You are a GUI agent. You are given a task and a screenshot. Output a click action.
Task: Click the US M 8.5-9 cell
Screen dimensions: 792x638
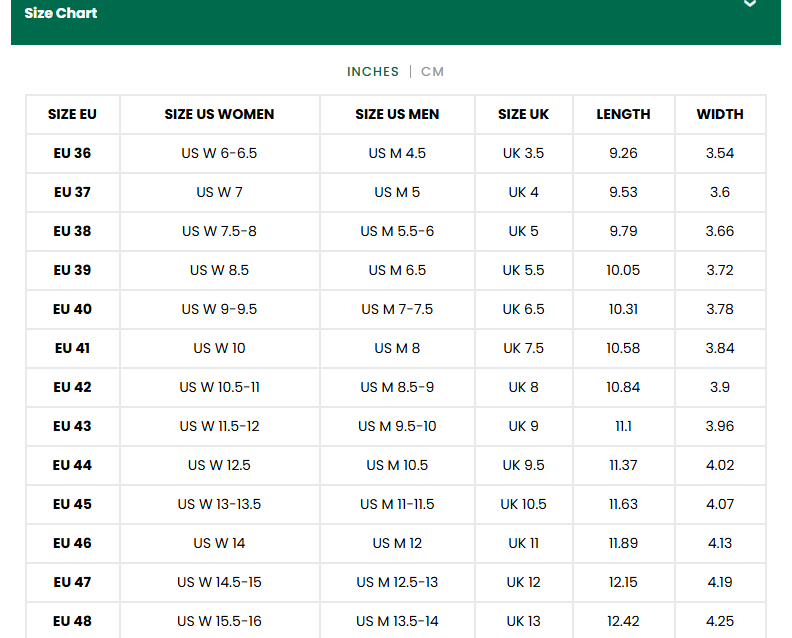click(x=397, y=387)
